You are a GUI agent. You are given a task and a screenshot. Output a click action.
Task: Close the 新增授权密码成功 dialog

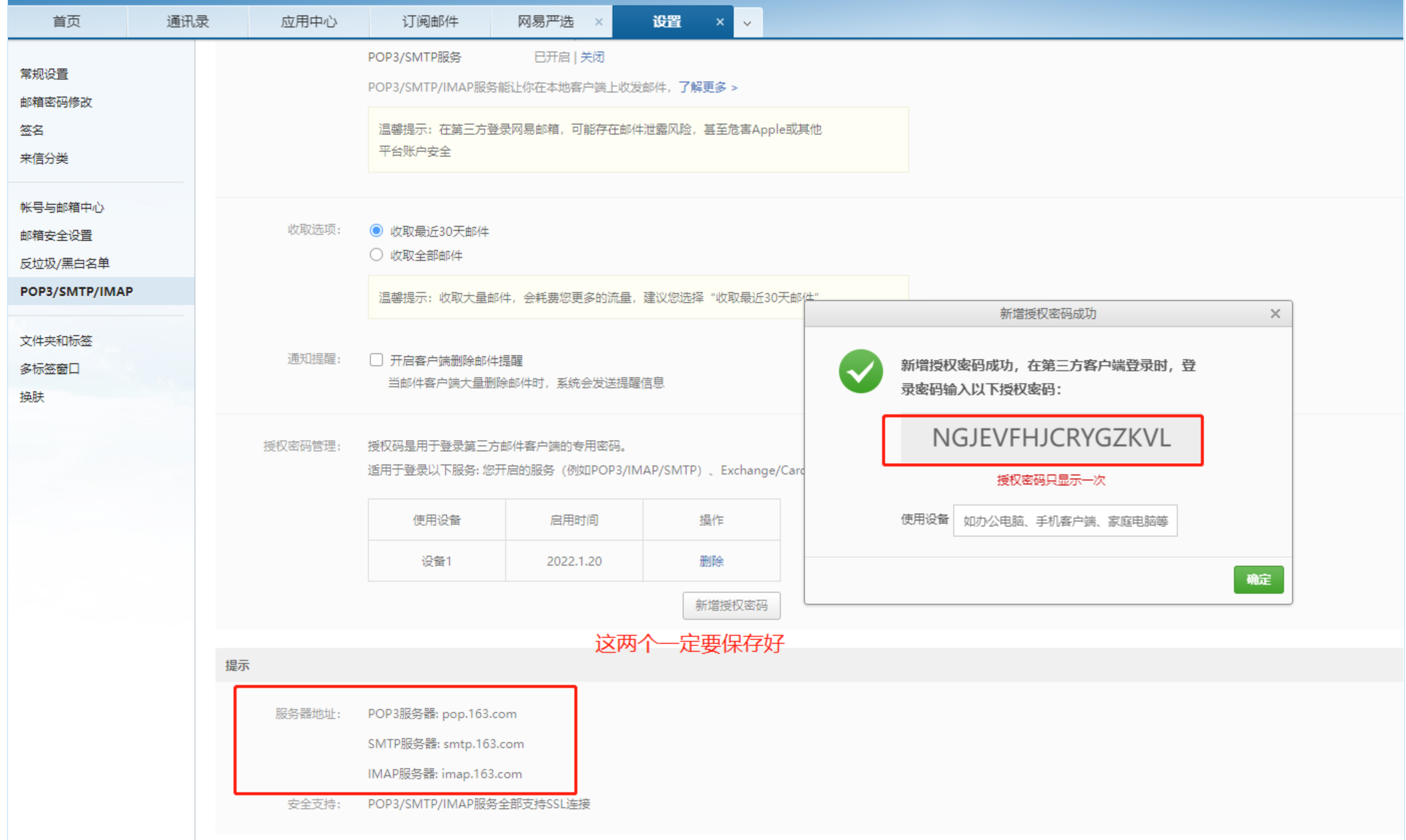pos(1275,313)
